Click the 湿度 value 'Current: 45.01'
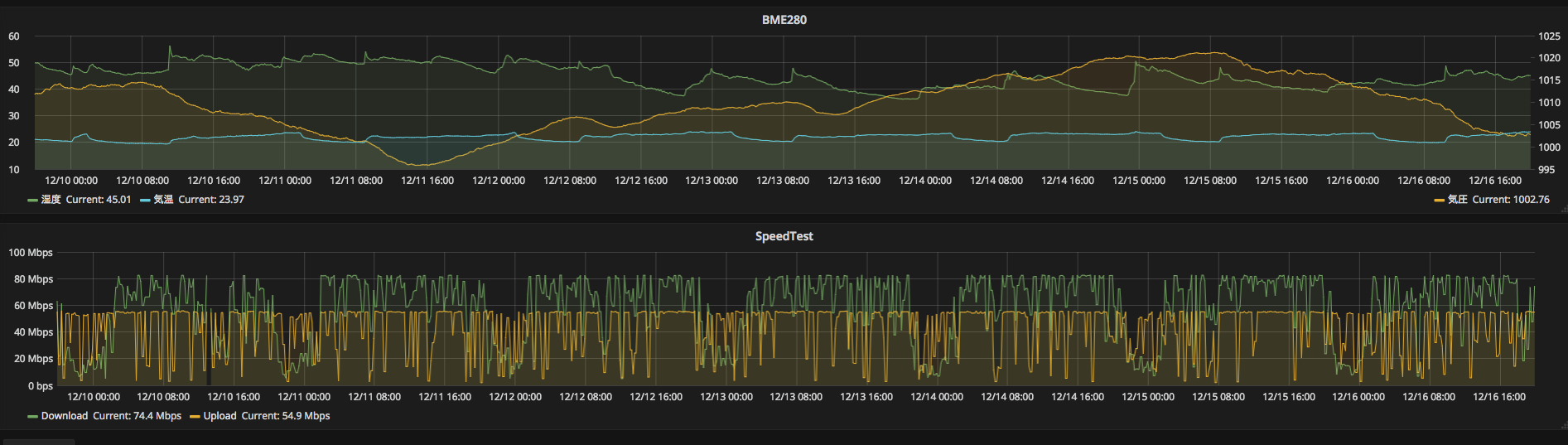 click(99, 200)
